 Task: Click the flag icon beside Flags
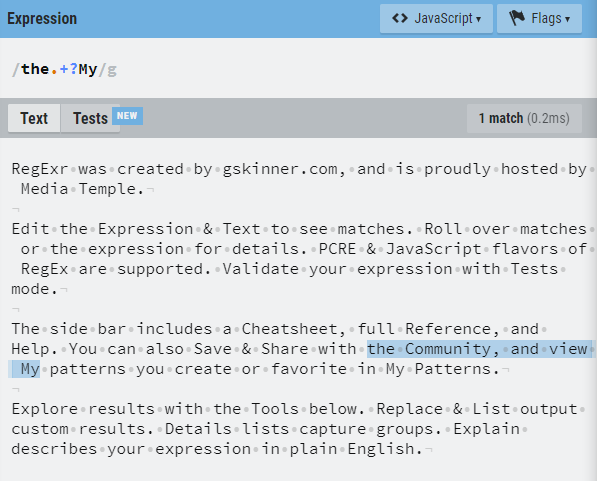coord(517,18)
